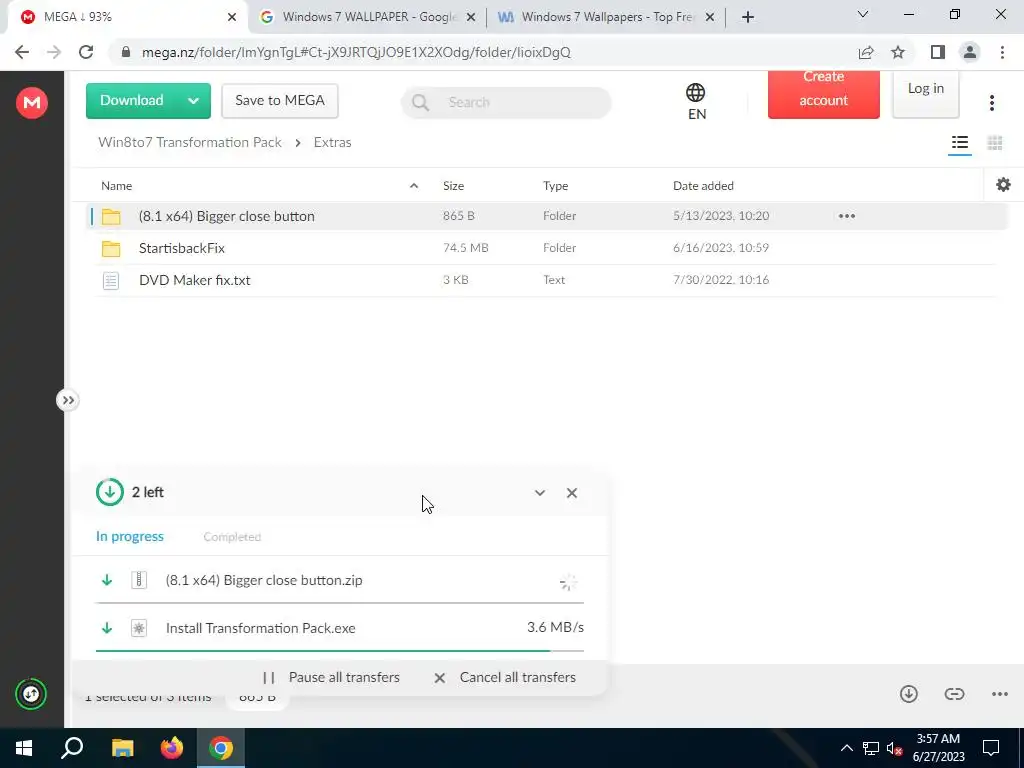The width and height of the screenshot is (1024, 768).
Task: Click bottom bar link icon
Action: coord(954,694)
